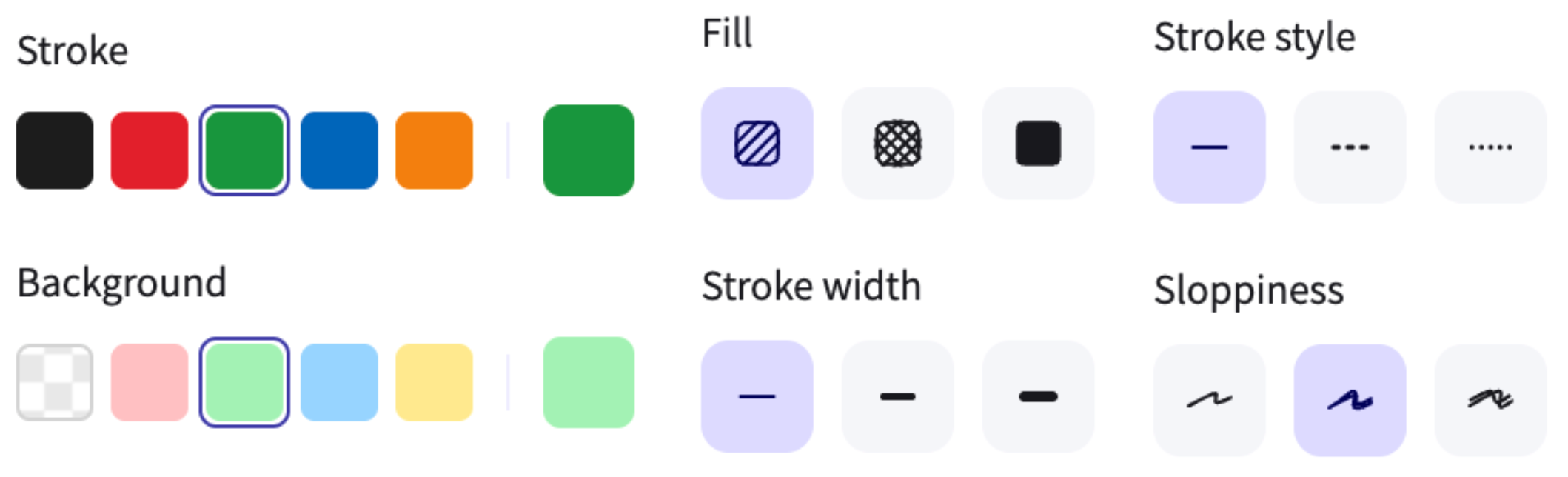The width and height of the screenshot is (1568, 477).
Task: Select the cross-hatch fill pattern
Action: click(x=897, y=144)
